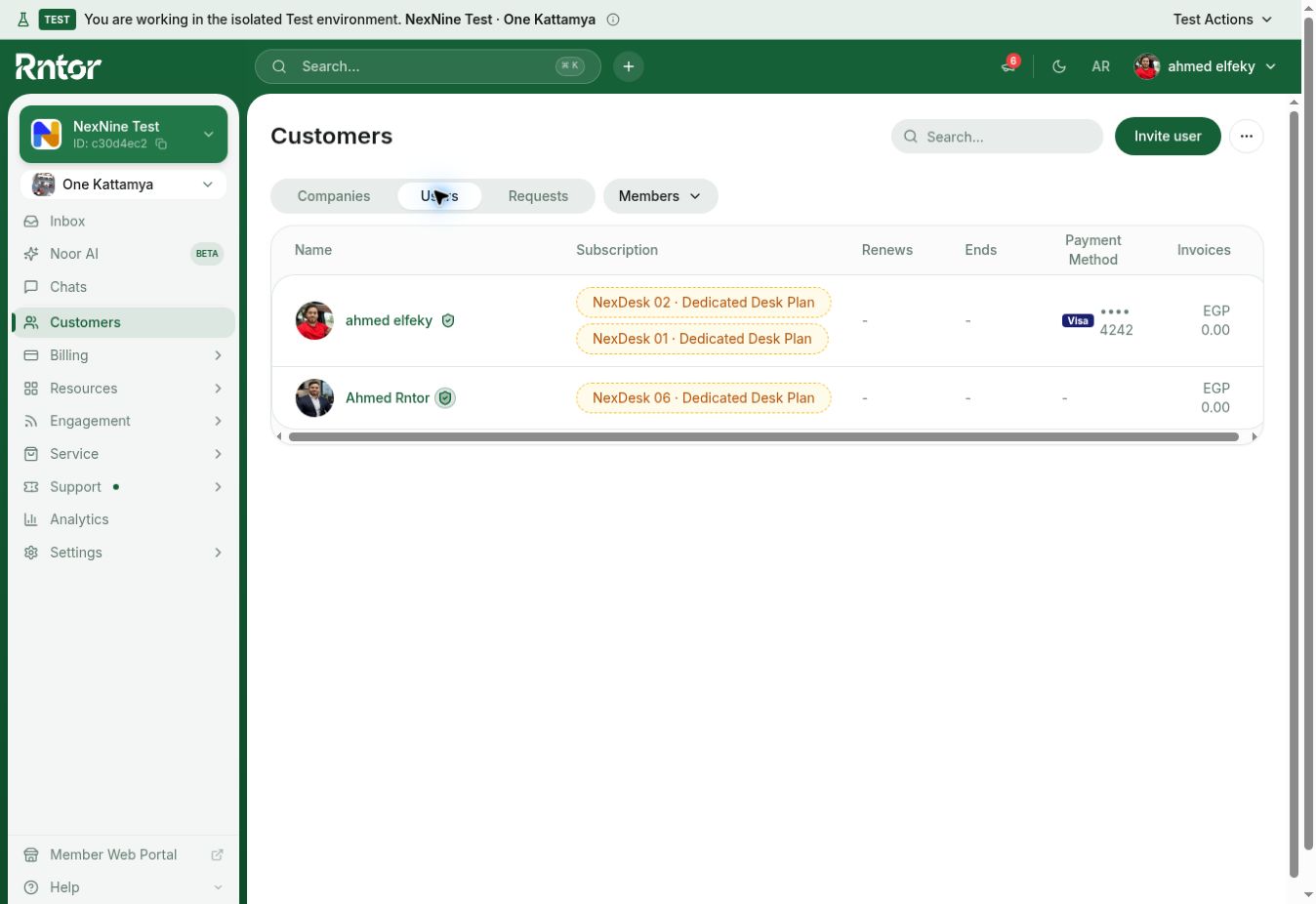This screenshot has width=1316, height=904.
Task: Click the Chats bubble icon
Action: (x=31, y=287)
